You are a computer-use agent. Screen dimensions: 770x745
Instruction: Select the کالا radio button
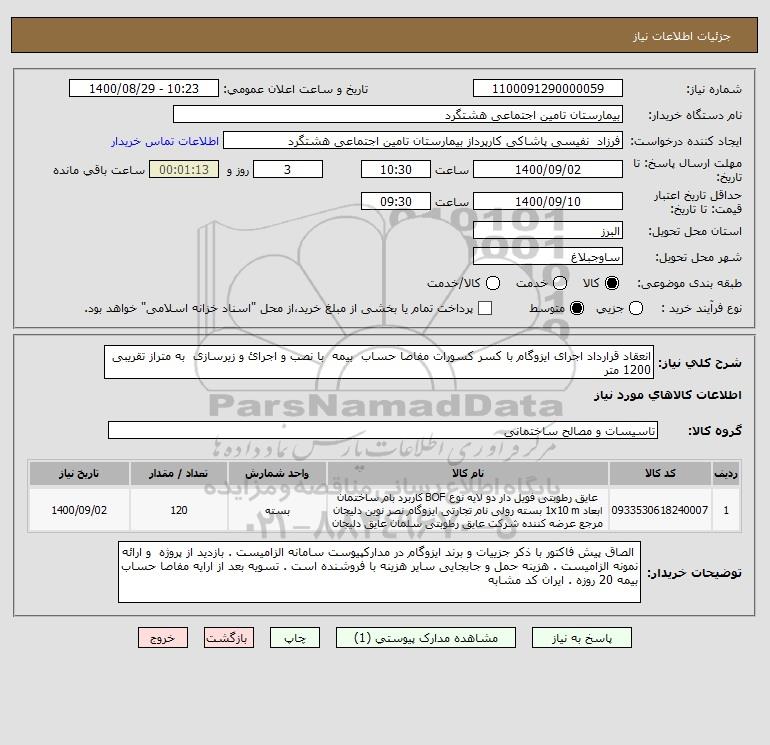coord(612,283)
